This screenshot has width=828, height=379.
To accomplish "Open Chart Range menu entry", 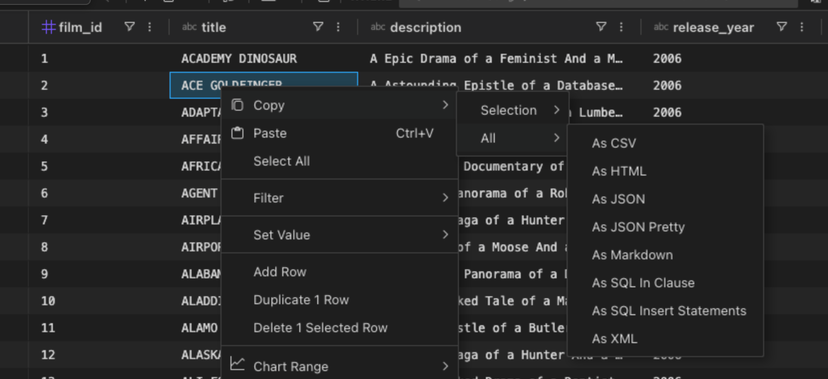I will pos(340,366).
